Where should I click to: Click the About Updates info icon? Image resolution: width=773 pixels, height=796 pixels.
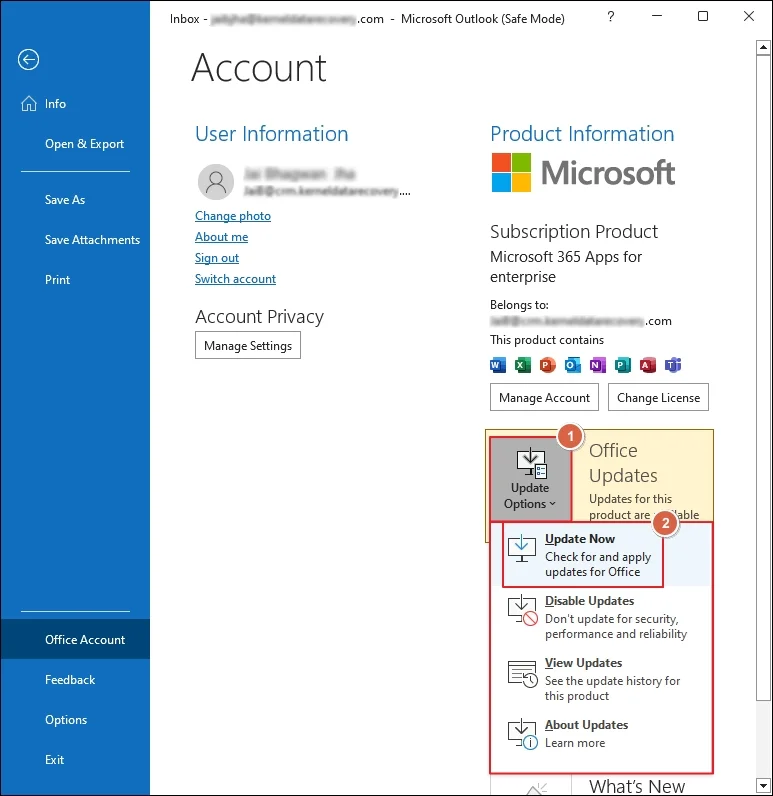(x=522, y=735)
